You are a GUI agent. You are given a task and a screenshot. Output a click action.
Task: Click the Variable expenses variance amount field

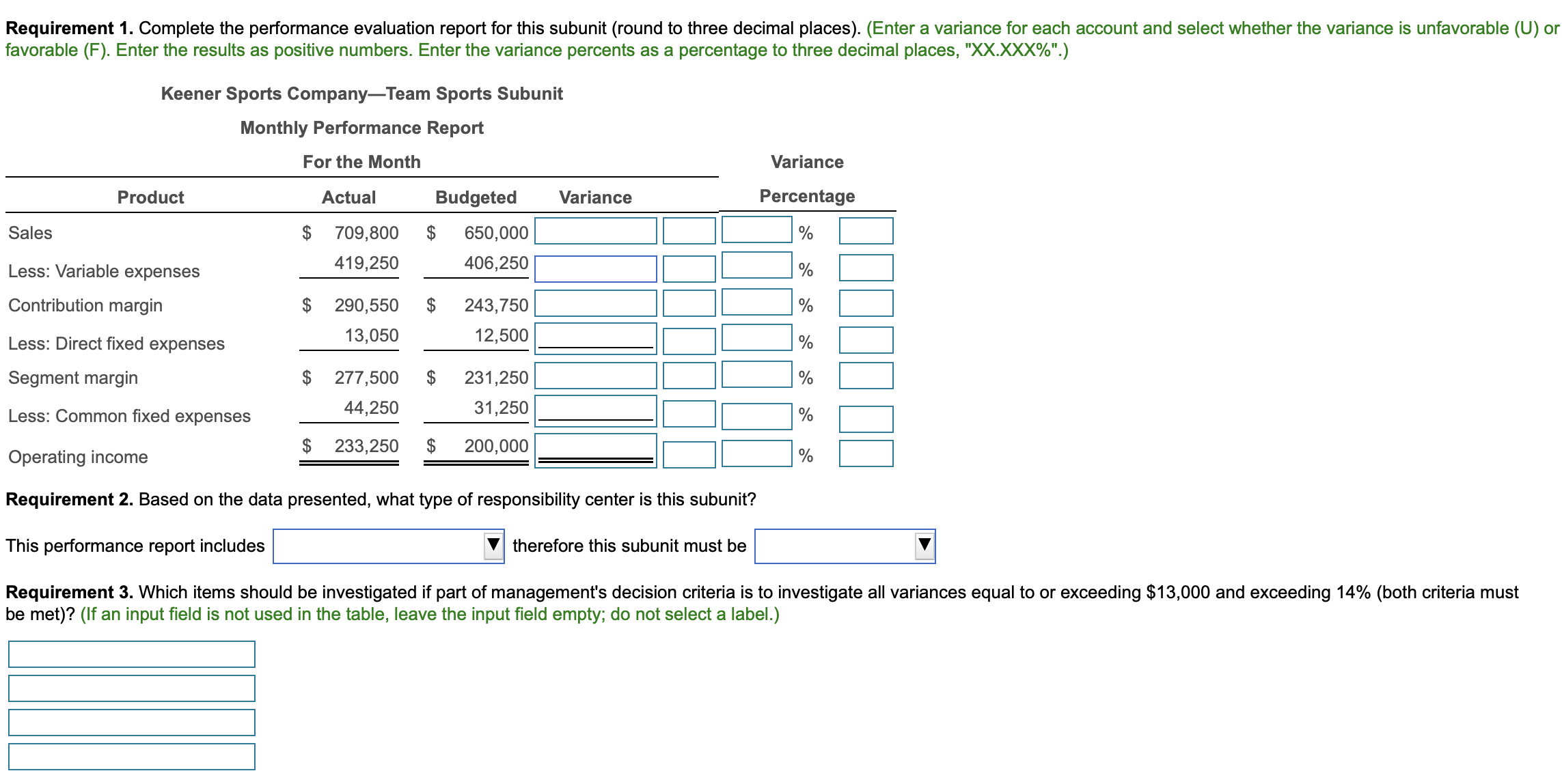tap(595, 269)
